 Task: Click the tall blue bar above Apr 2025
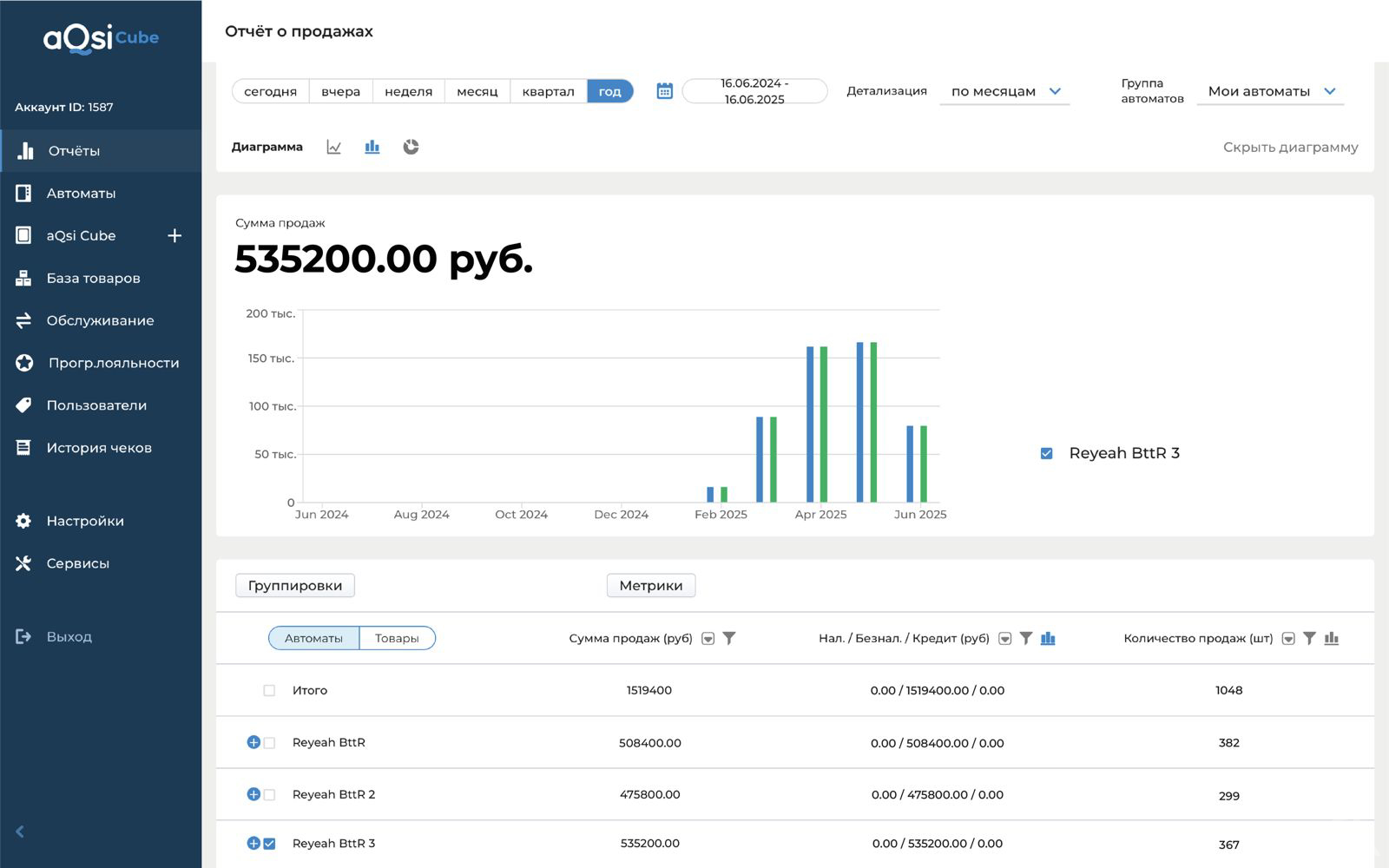[x=810, y=424]
